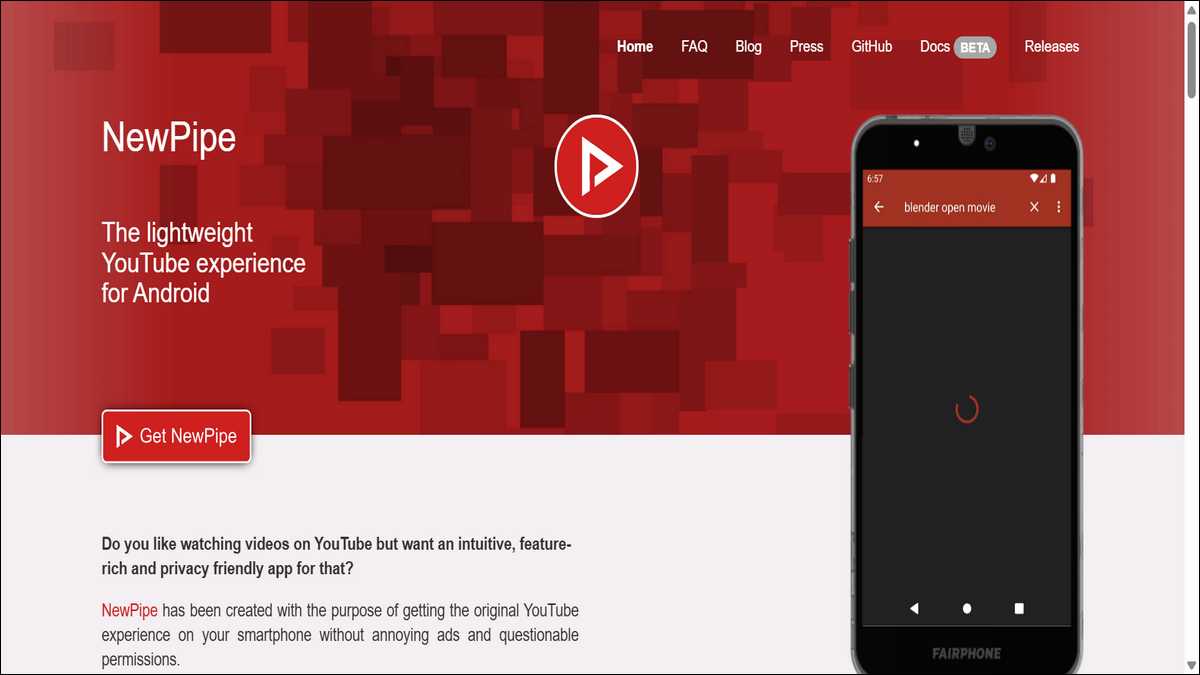
Task: Click the NewPipe hero heading
Action: [169, 137]
